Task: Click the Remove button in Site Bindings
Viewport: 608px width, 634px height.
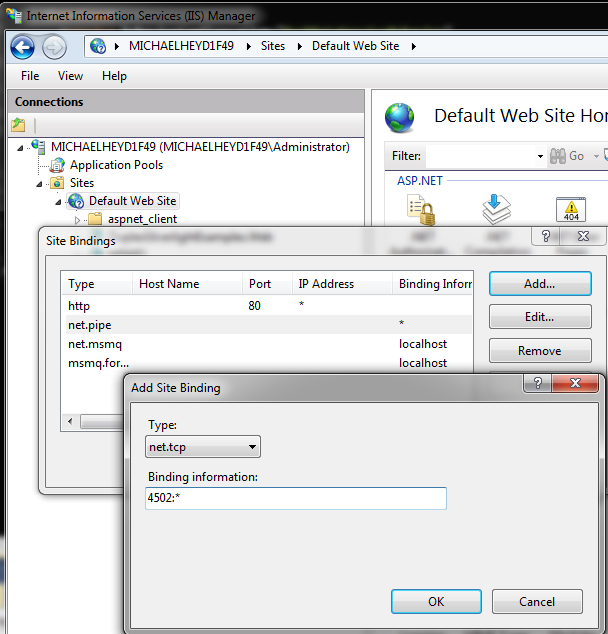Action: pos(540,351)
